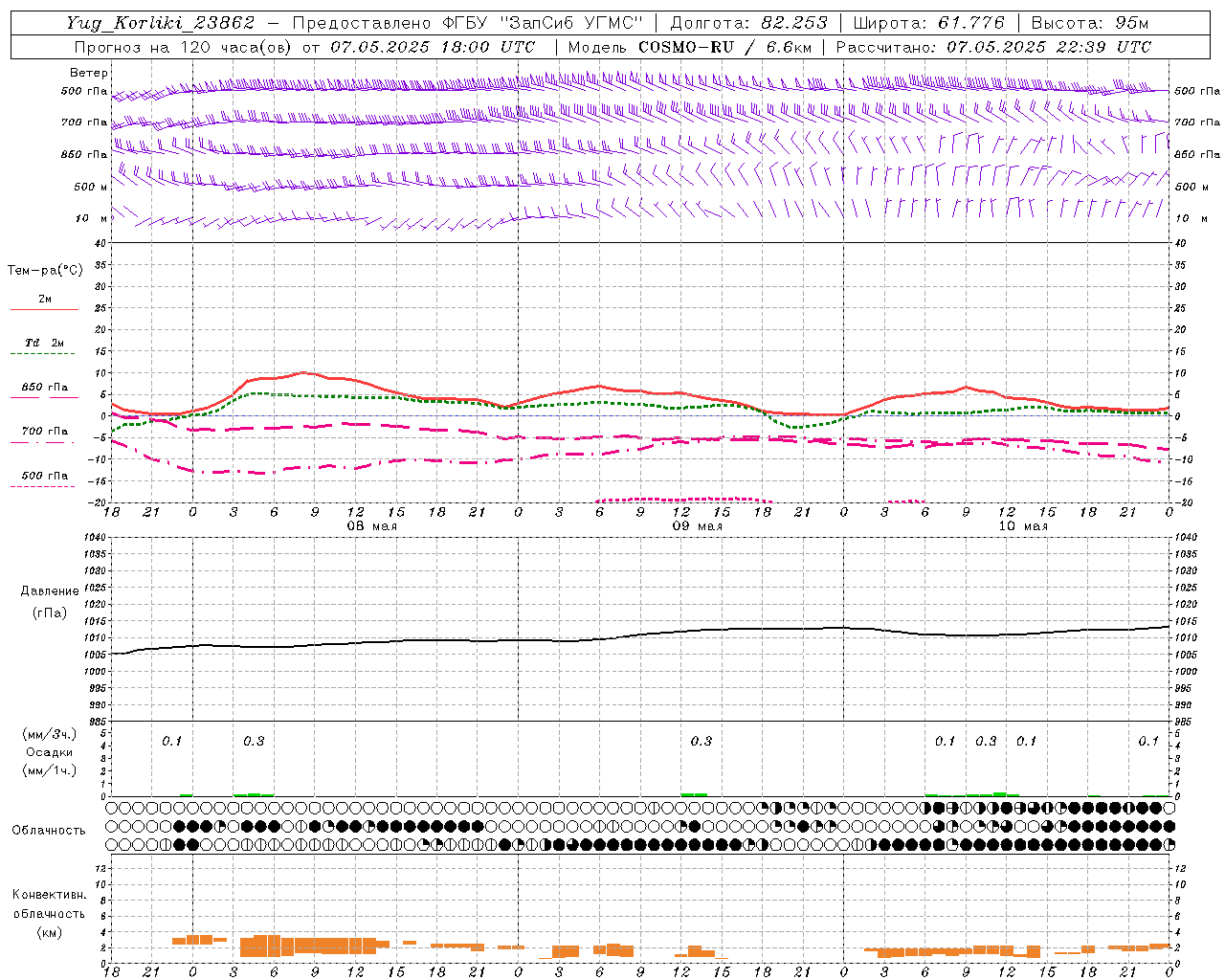Select the wind panel's left 500 м level label
The image size is (1225, 980).
(91, 187)
